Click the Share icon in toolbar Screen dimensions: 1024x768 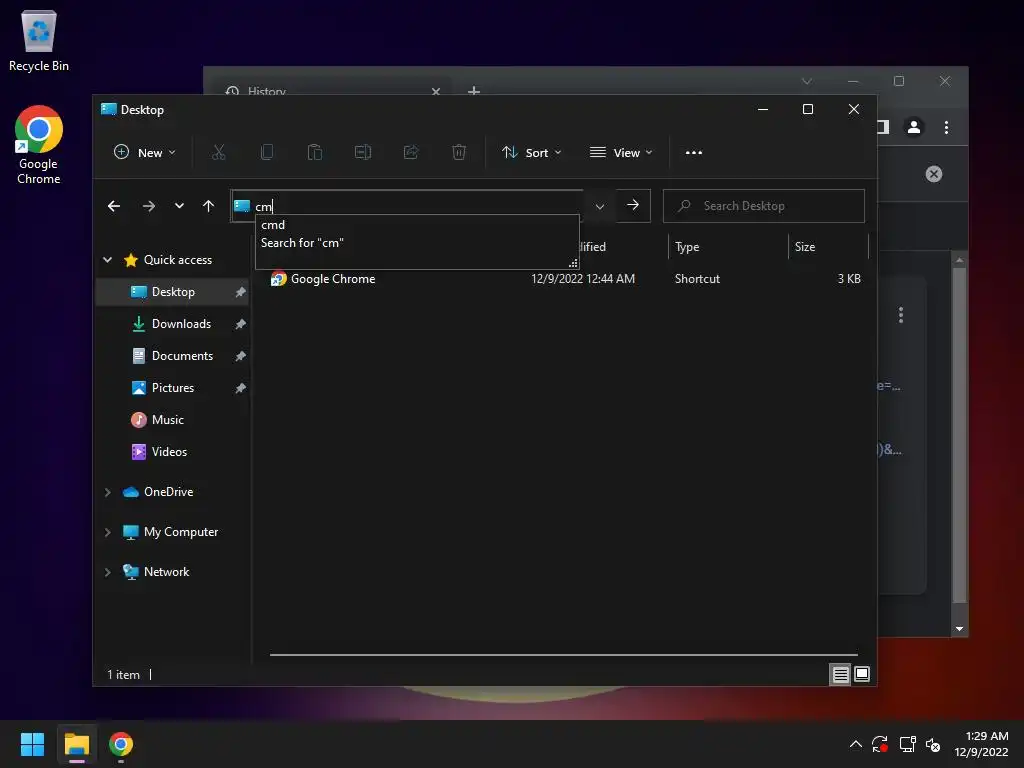tap(411, 153)
